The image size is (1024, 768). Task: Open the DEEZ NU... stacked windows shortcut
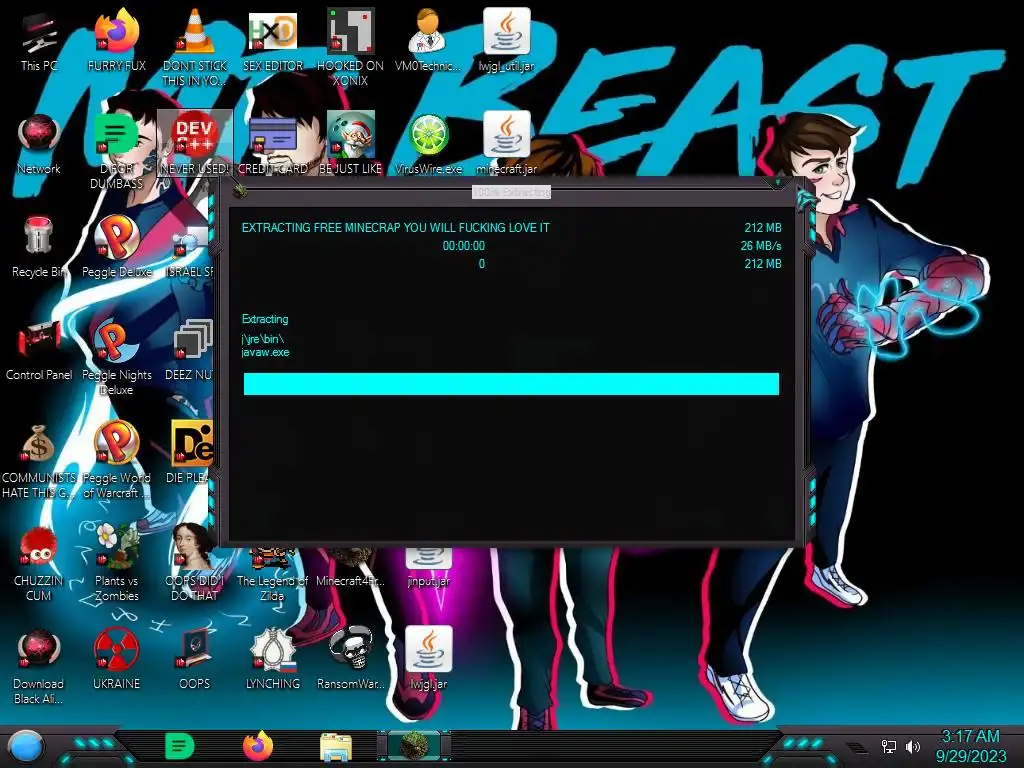point(189,351)
